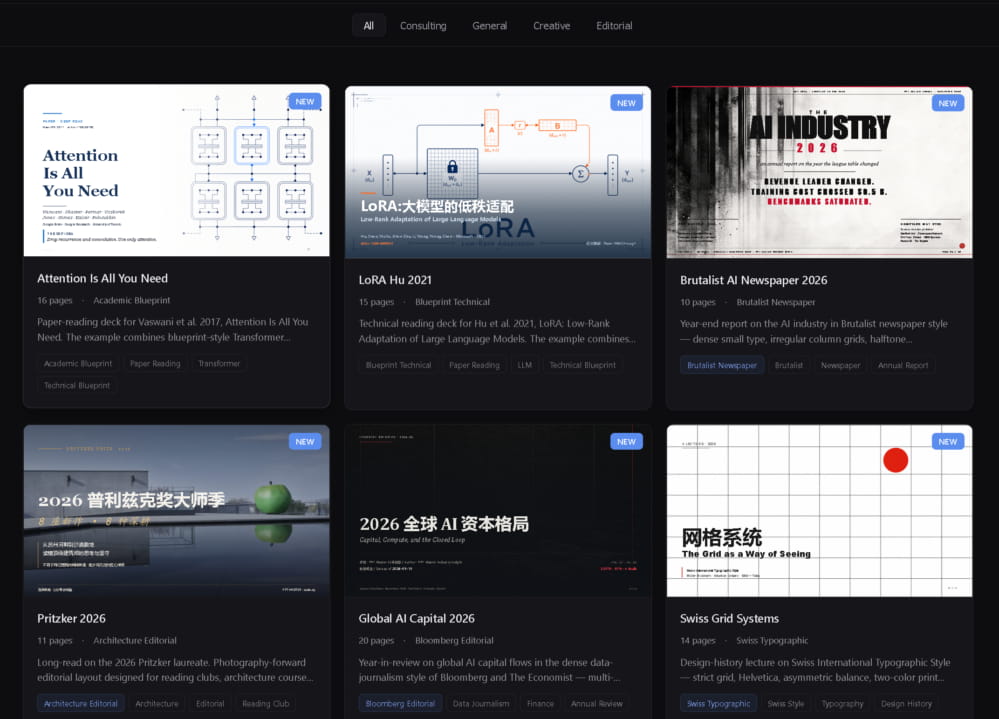Switch to the Consulting filter tab
Screen dimensions: 999x719
(423, 25)
